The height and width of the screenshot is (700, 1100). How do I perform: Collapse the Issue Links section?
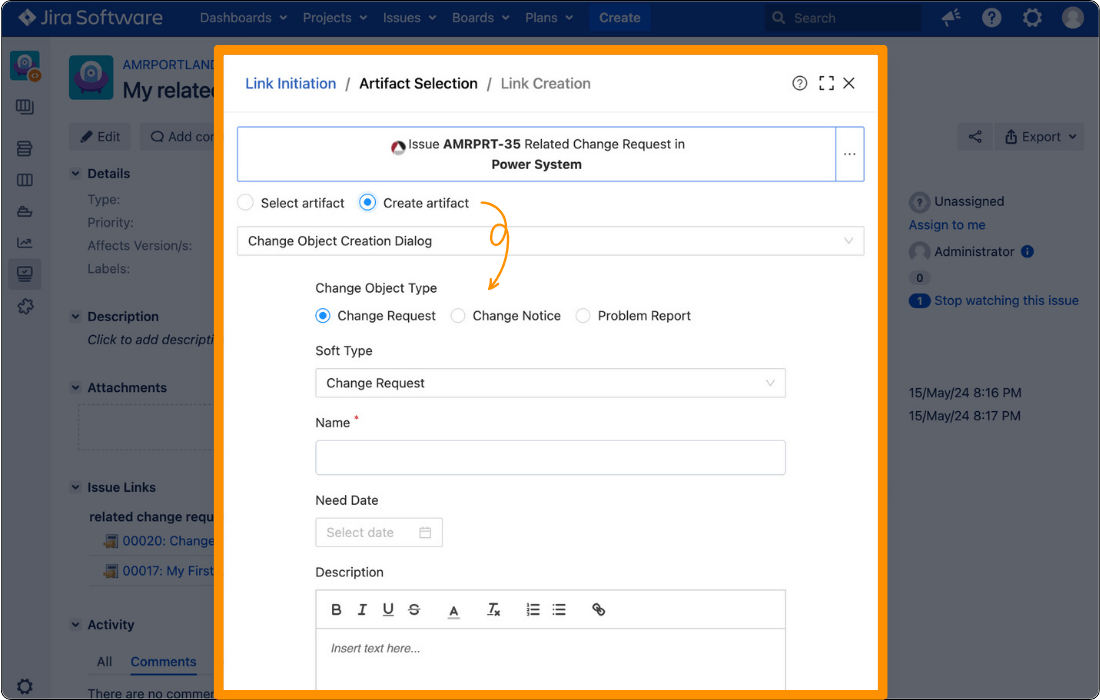[75, 487]
